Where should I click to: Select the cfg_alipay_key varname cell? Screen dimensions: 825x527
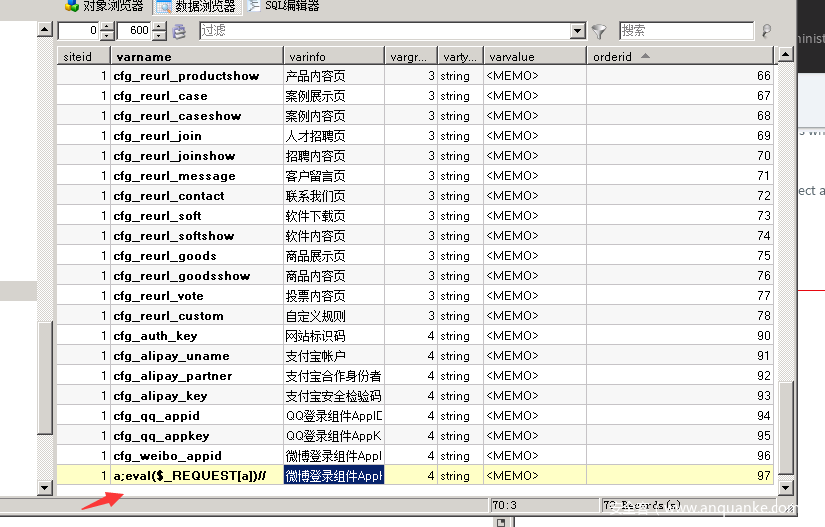point(194,396)
